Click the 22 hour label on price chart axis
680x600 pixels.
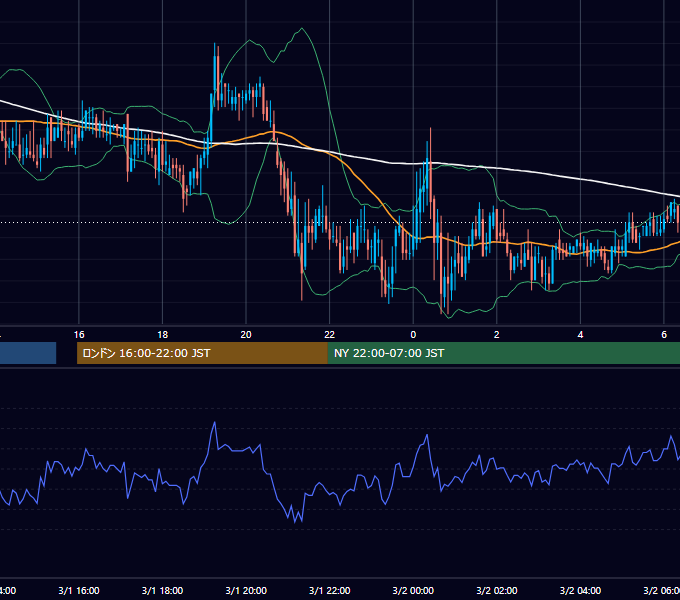click(330, 335)
